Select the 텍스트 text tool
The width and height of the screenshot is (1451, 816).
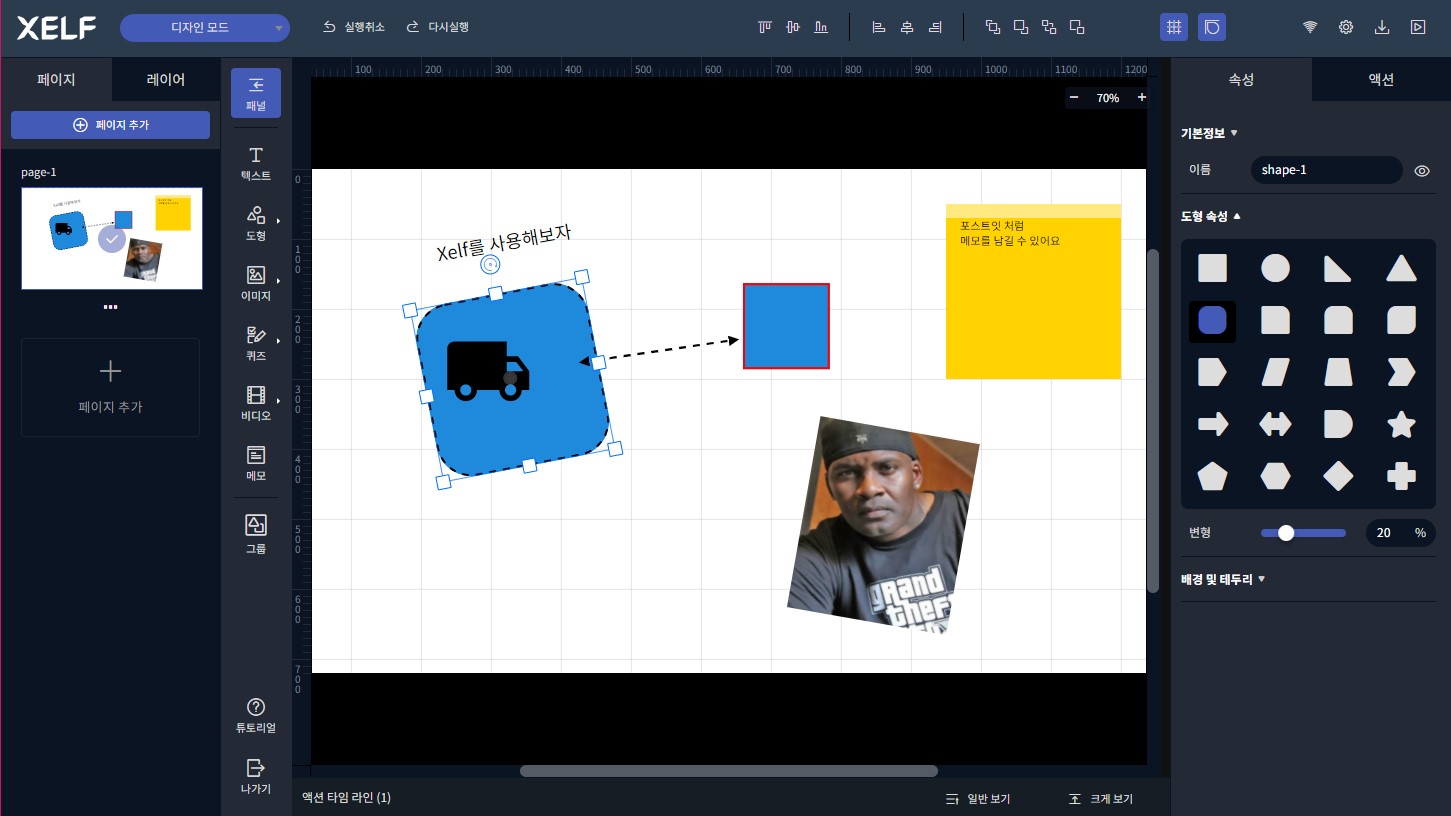[256, 163]
